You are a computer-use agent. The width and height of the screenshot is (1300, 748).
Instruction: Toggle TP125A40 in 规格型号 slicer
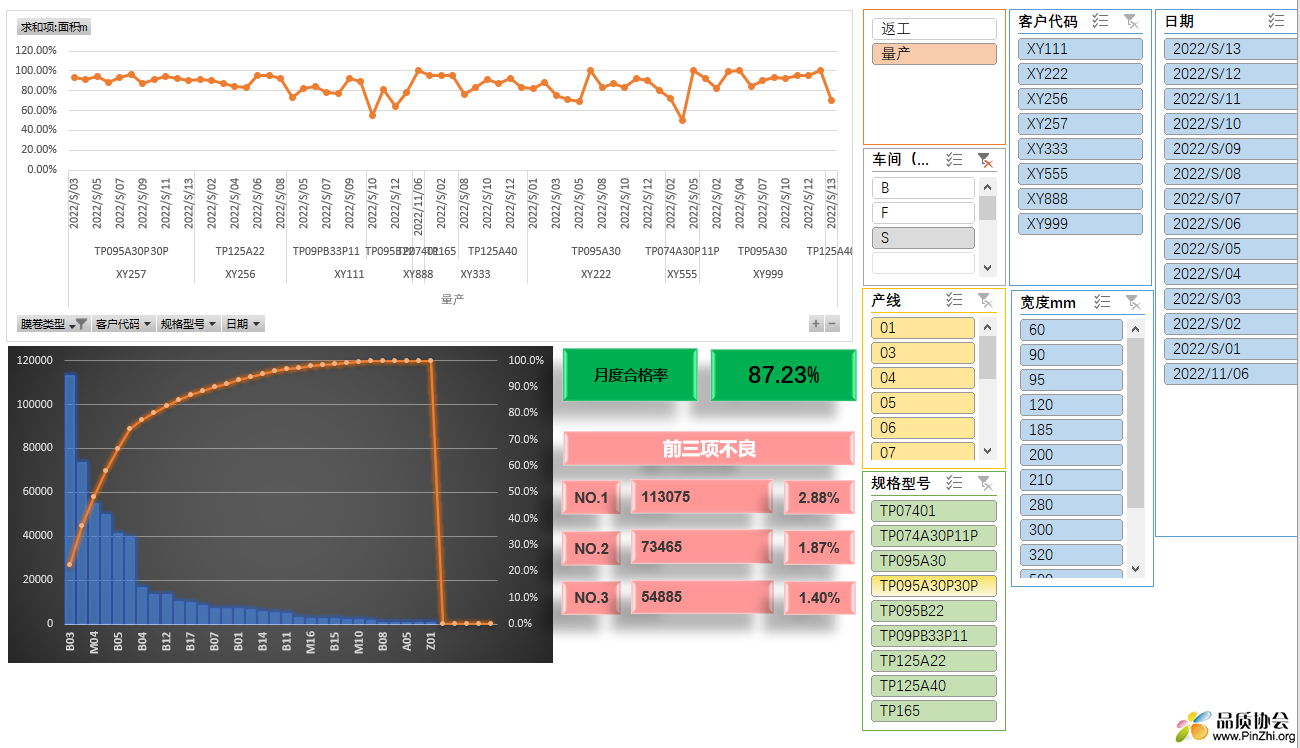tap(934, 686)
